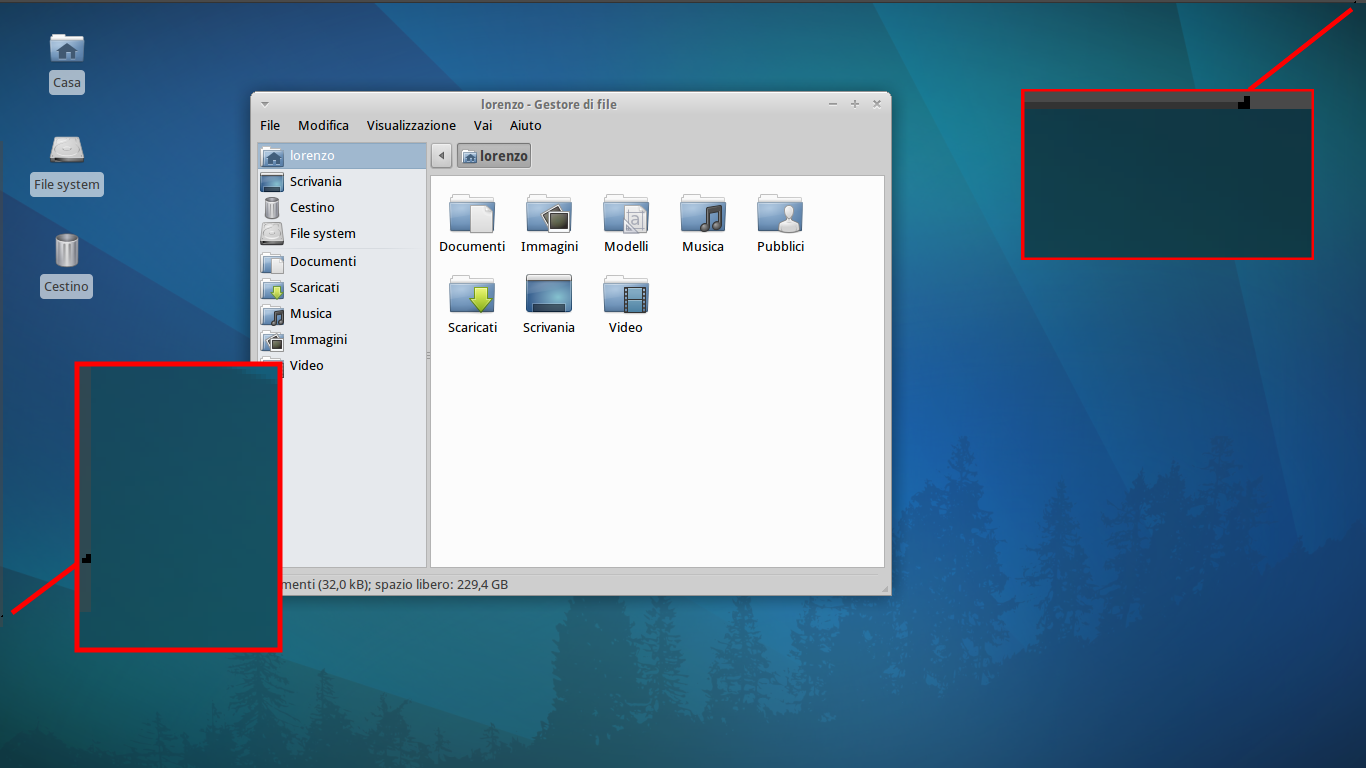Click the lorenzo path bar button
Screen dimensions: 1366x768
tap(494, 156)
